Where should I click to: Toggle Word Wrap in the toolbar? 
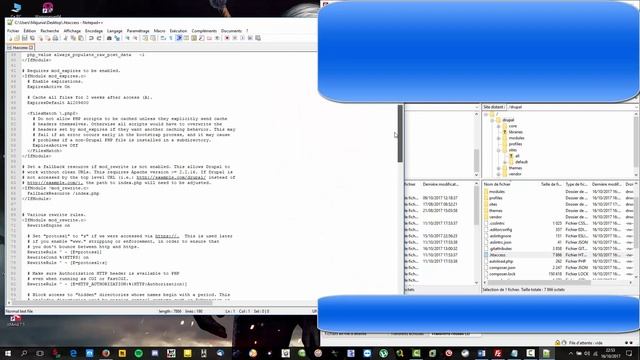[x=163, y=38]
